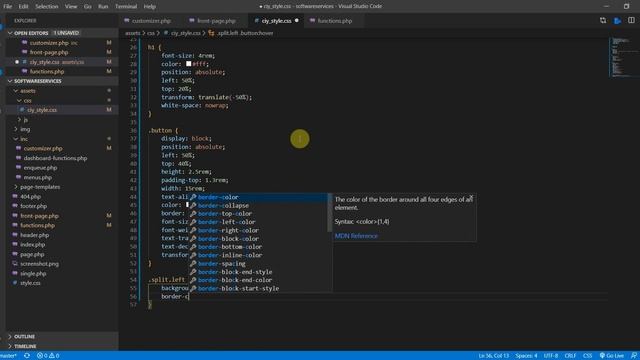Click the unsaved dot on ciy_style.css tab
Screen dimensions: 640x360
[297, 21]
